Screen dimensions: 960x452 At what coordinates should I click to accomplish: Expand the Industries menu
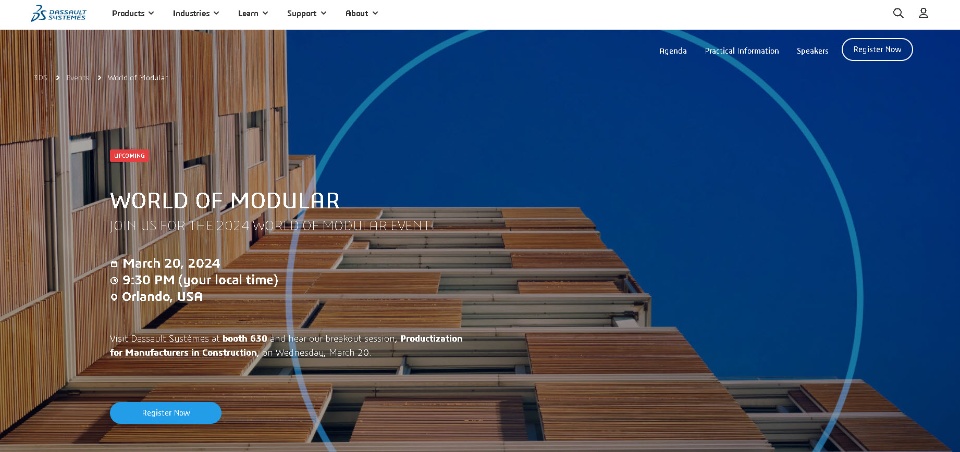(196, 13)
